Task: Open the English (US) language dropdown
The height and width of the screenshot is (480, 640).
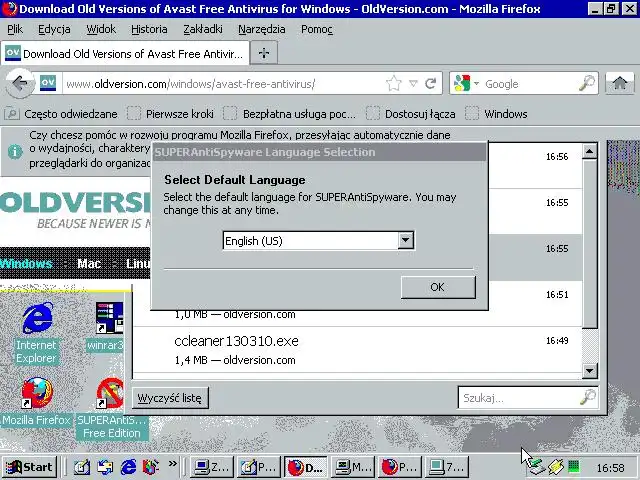Action: (x=406, y=240)
